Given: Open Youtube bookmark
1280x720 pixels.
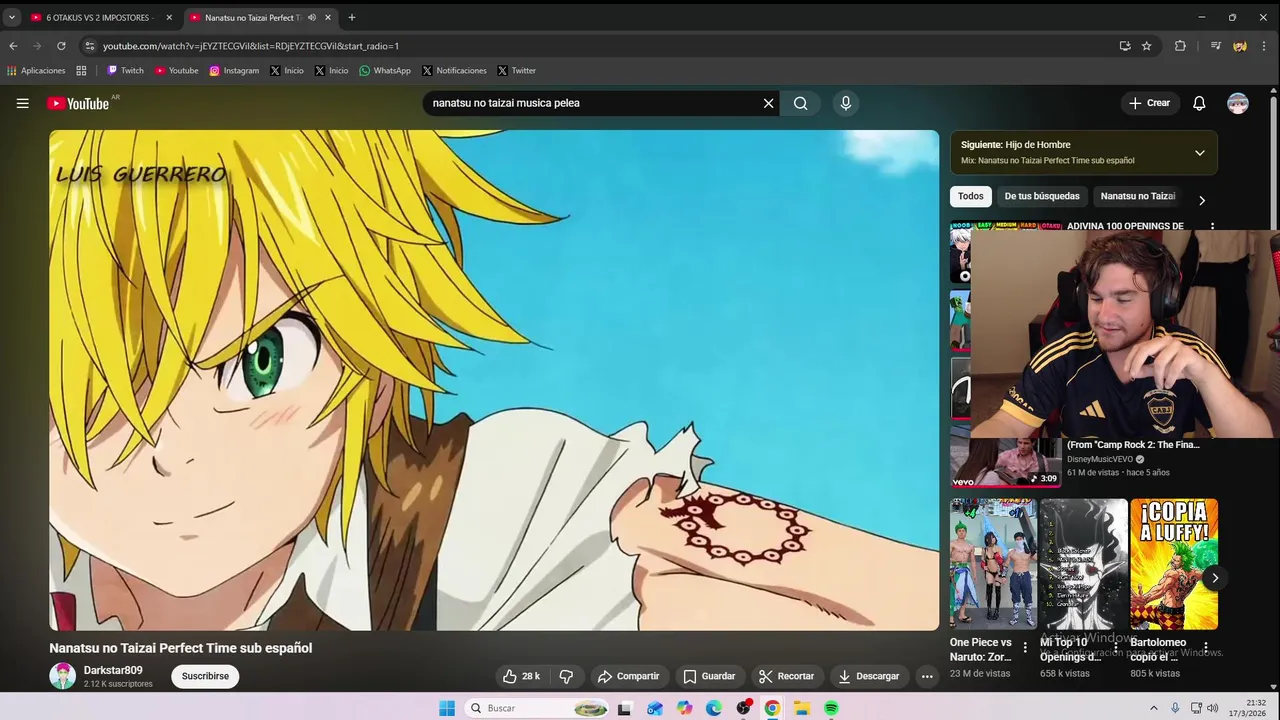Looking at the screenshot, I should tap(176, 71).
